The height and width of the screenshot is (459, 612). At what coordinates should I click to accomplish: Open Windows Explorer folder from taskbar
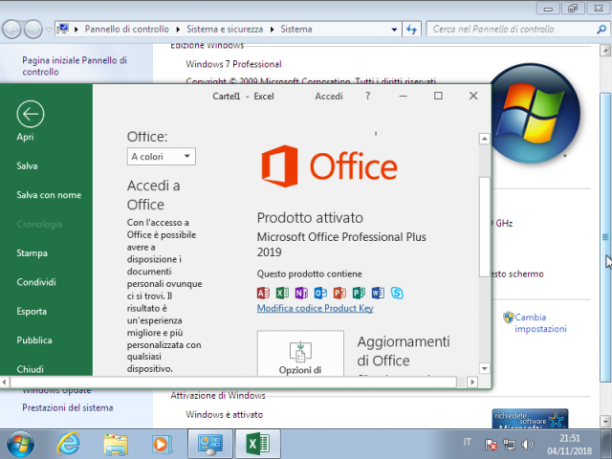(116, 445)
